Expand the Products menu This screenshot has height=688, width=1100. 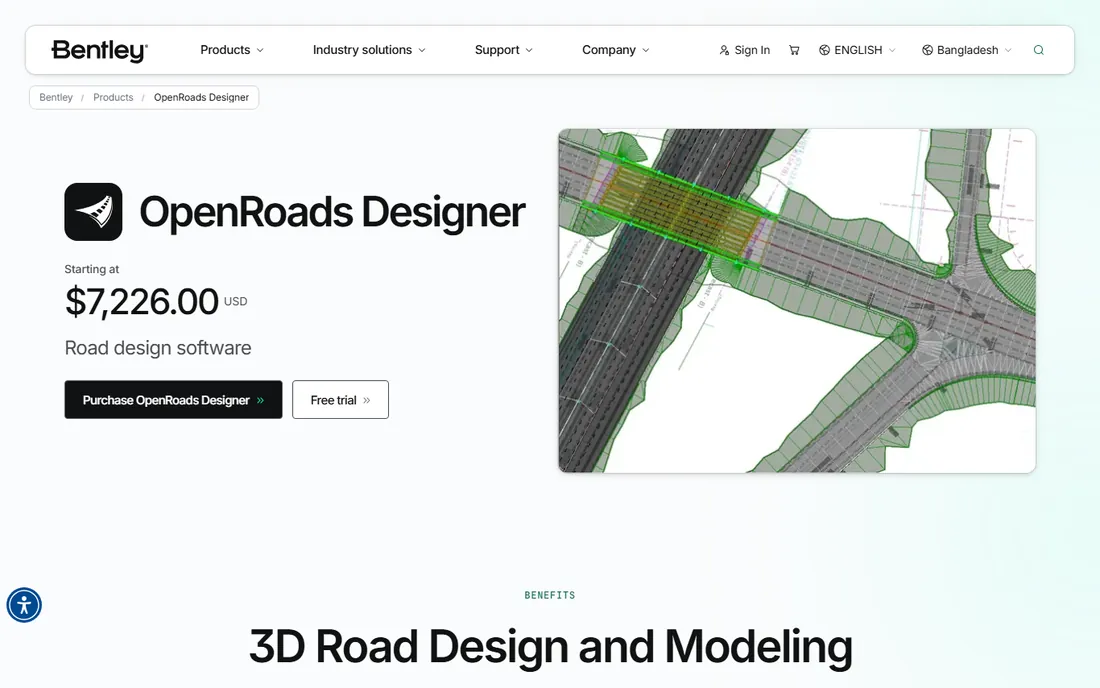tap(232, 50)
